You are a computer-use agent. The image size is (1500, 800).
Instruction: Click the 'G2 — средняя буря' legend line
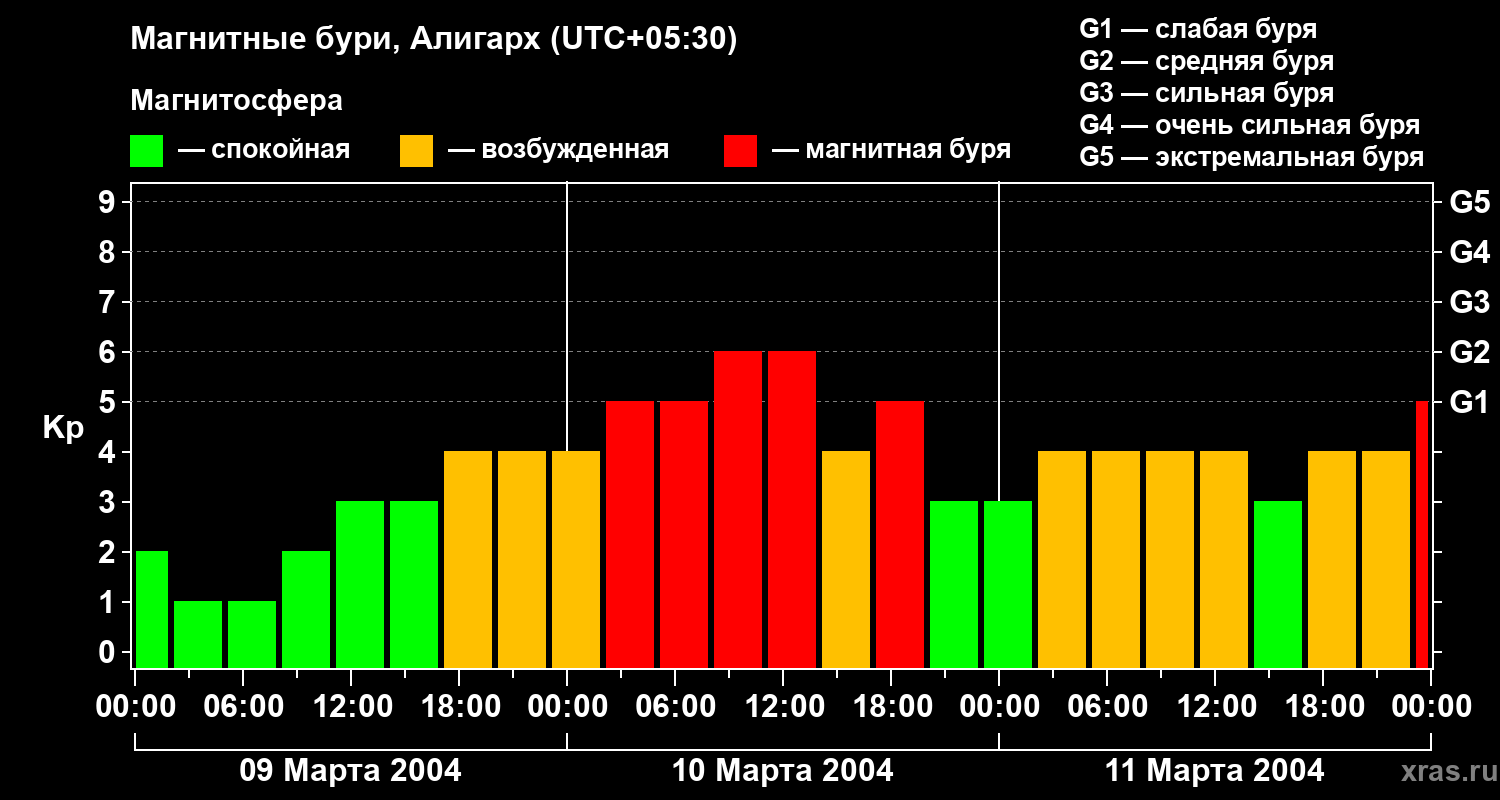[x=1207, y=61]
